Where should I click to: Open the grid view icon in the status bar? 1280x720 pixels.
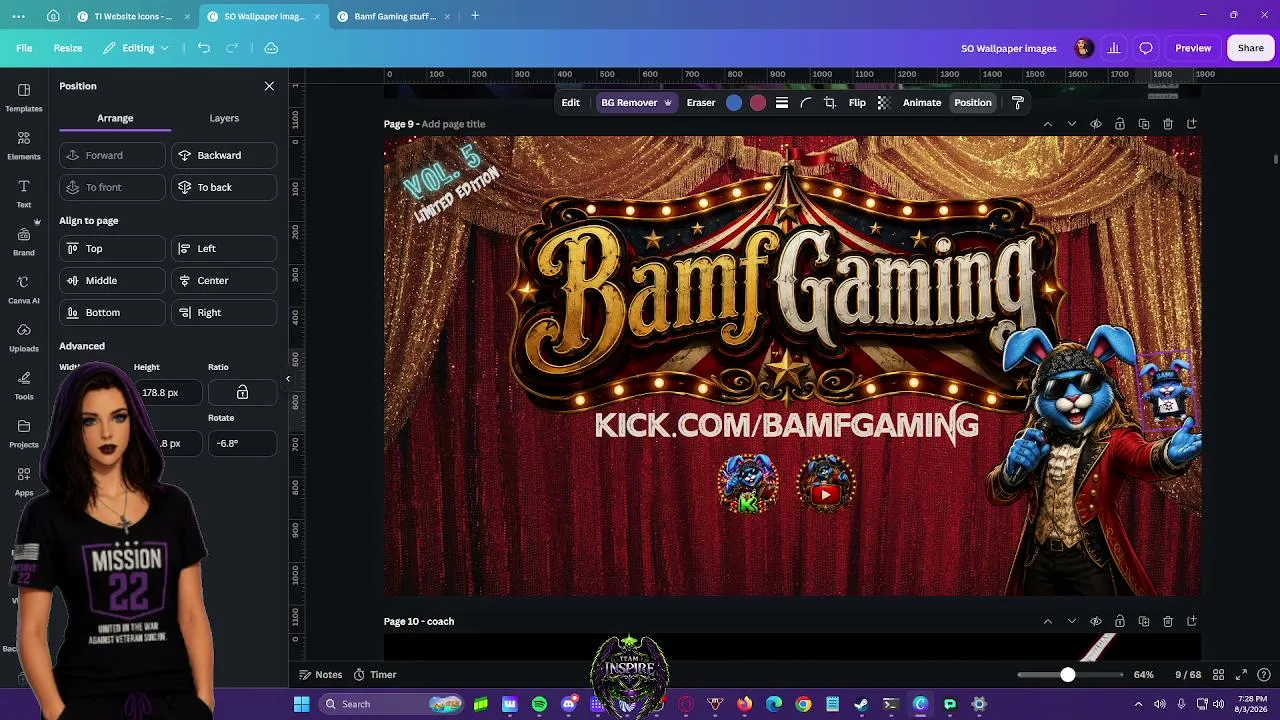click(1218, 675)
